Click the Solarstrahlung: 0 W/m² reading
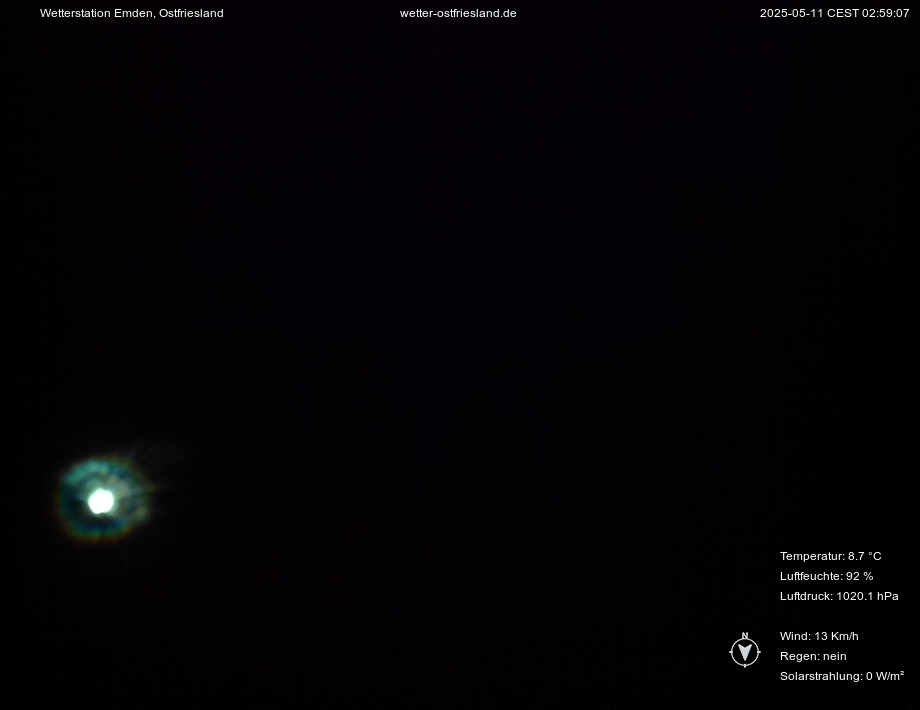920x710 pixels. pos(841,676)
